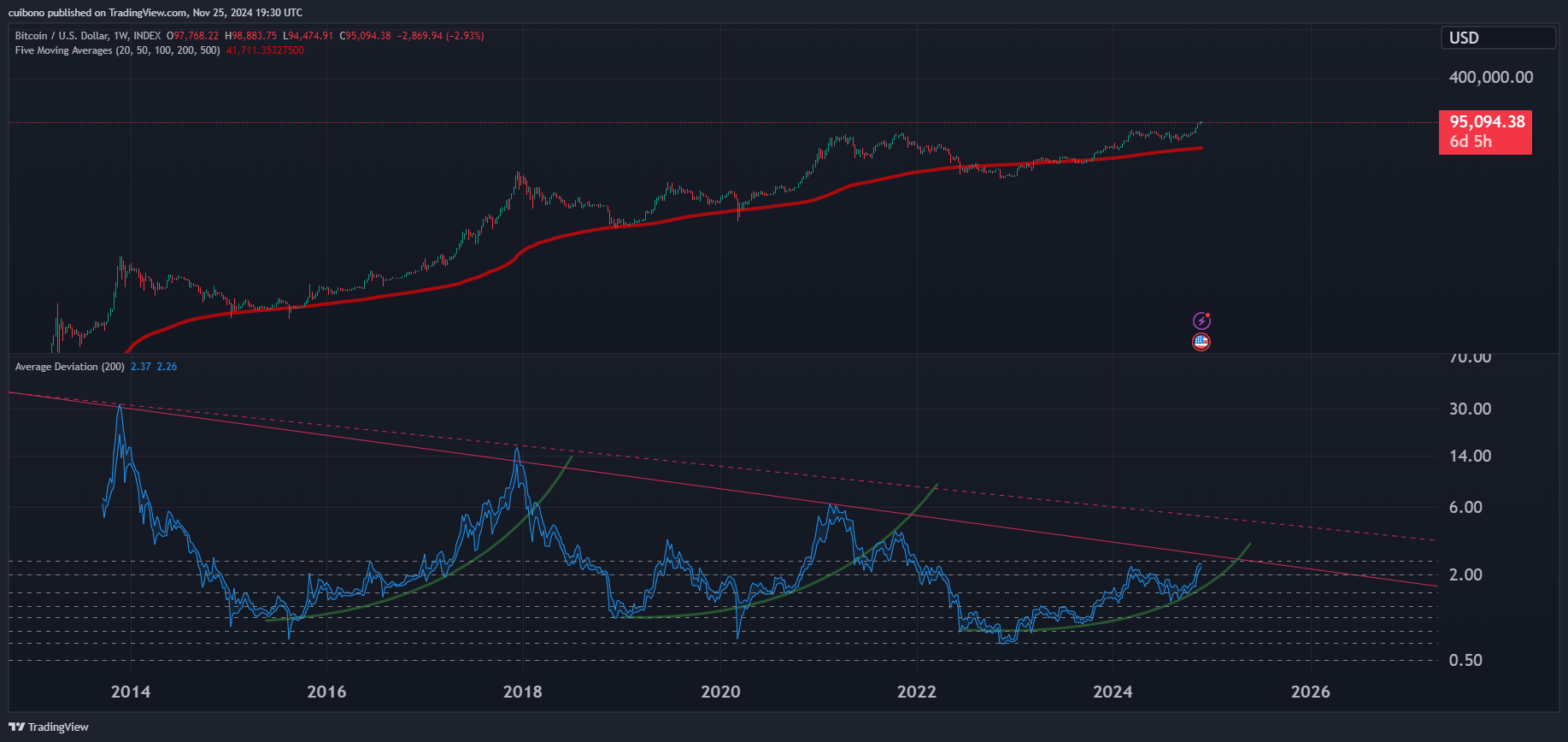Viewport: 1568px width, 742px height.
Task: Click the Bitcoin / U.S. Dollar symbol title
Action: click(x=60, y=36)
